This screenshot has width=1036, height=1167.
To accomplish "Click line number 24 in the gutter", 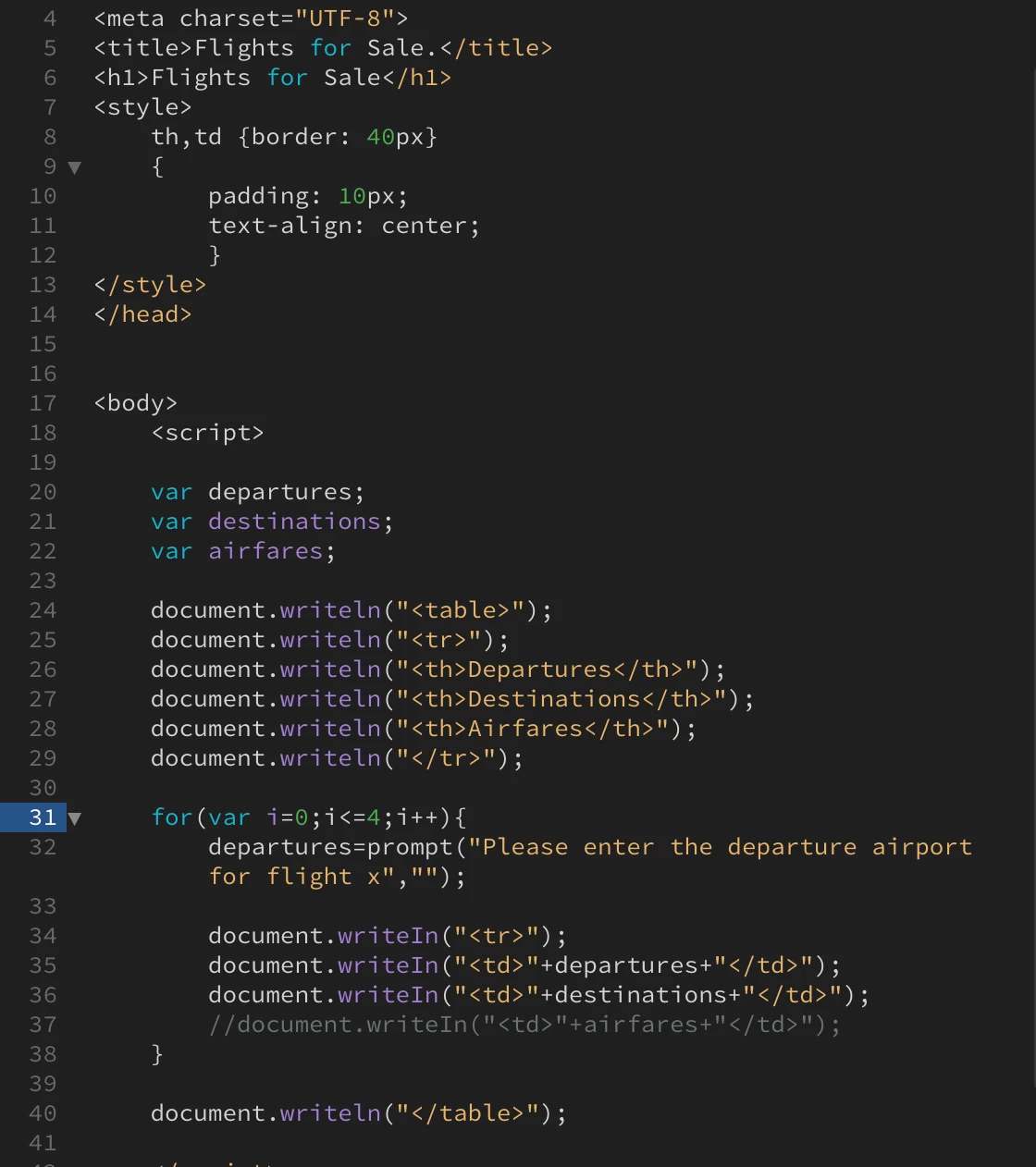I will point(43,610).
